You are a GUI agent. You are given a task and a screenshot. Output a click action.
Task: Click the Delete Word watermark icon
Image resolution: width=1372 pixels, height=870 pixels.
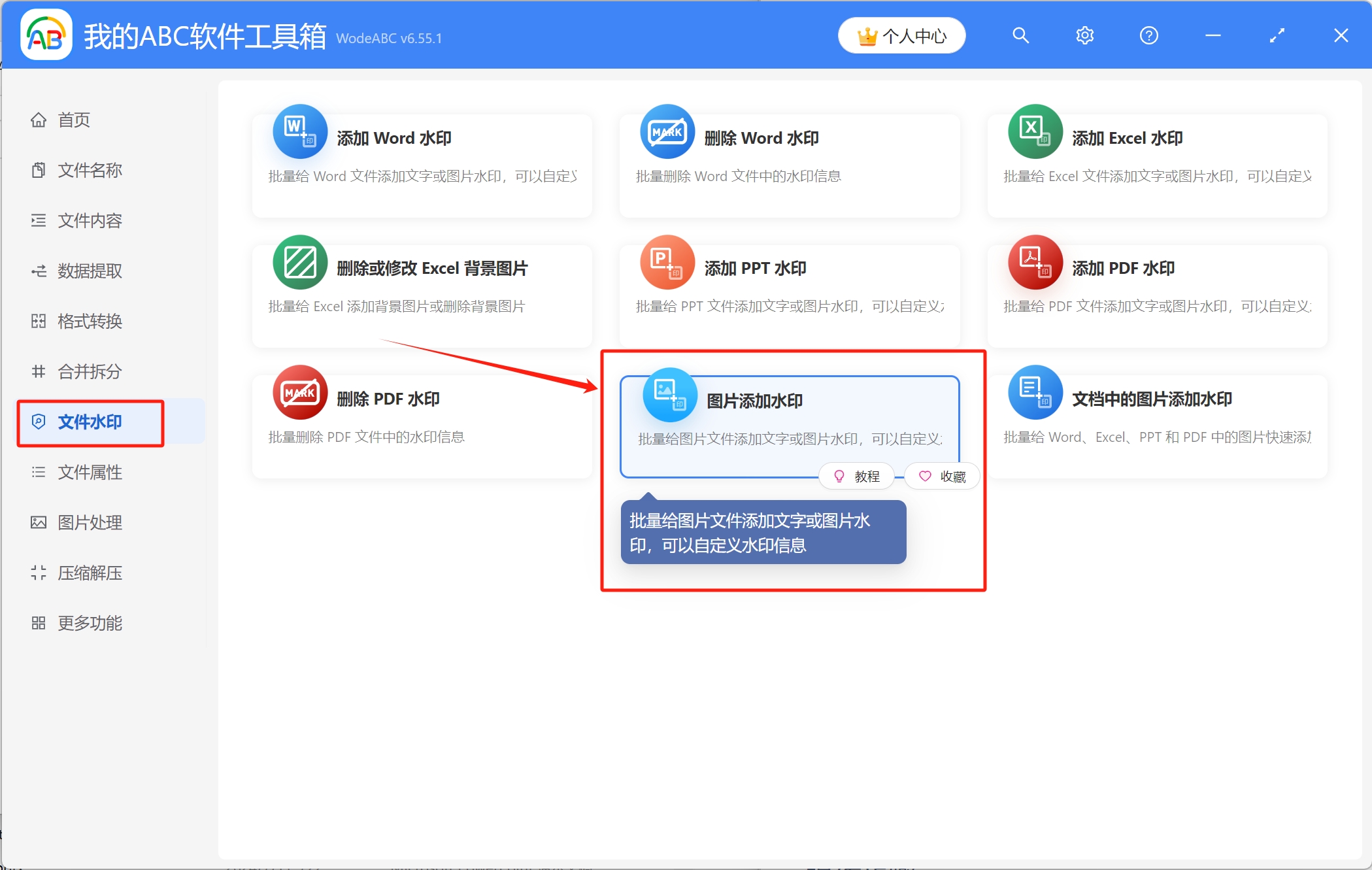[667, 132]
